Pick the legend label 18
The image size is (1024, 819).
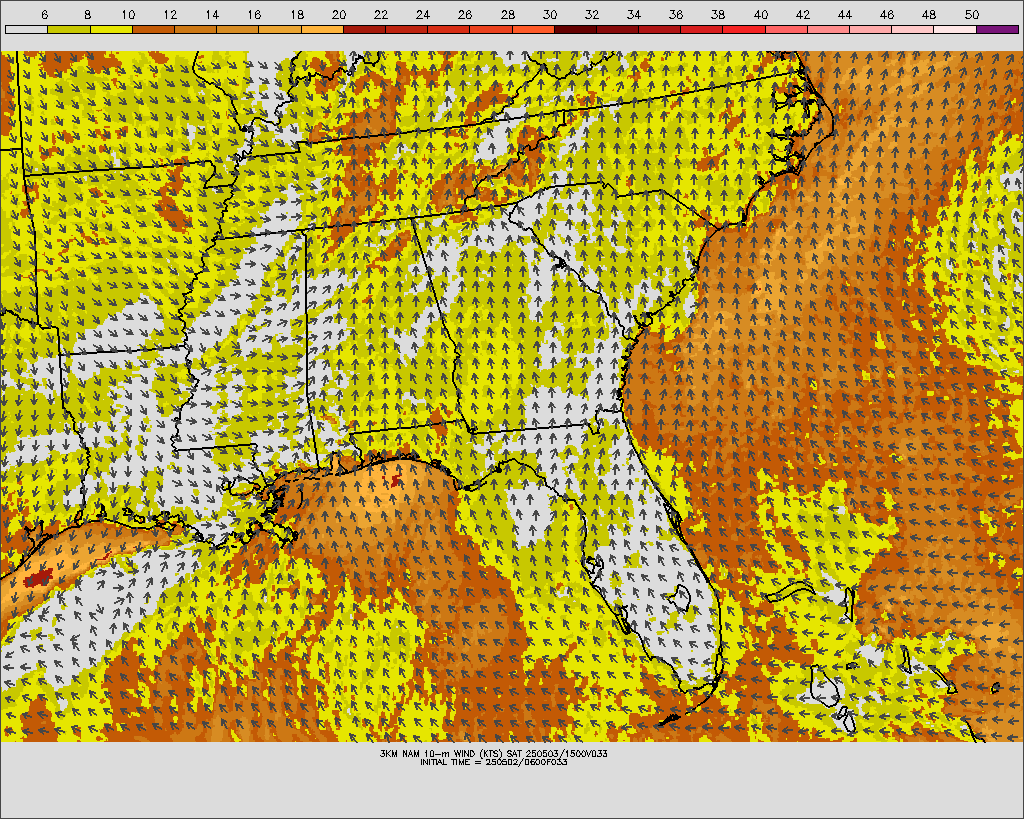point(296,14)
